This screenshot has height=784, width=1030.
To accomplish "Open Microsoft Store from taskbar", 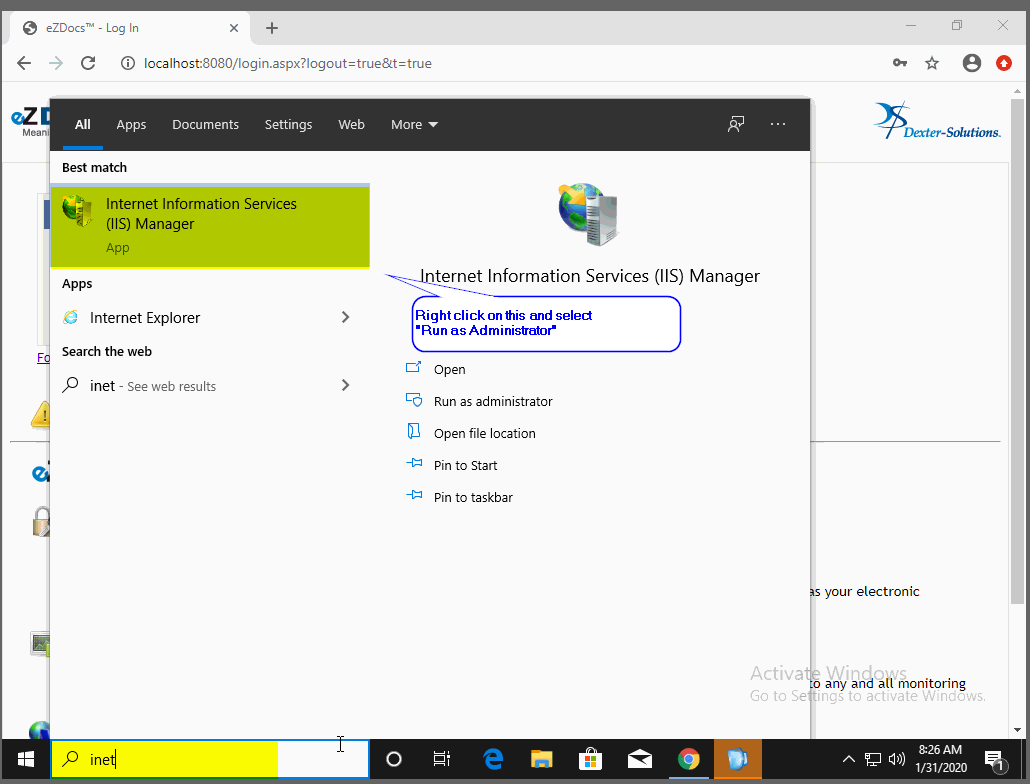I will click(590, 760).
